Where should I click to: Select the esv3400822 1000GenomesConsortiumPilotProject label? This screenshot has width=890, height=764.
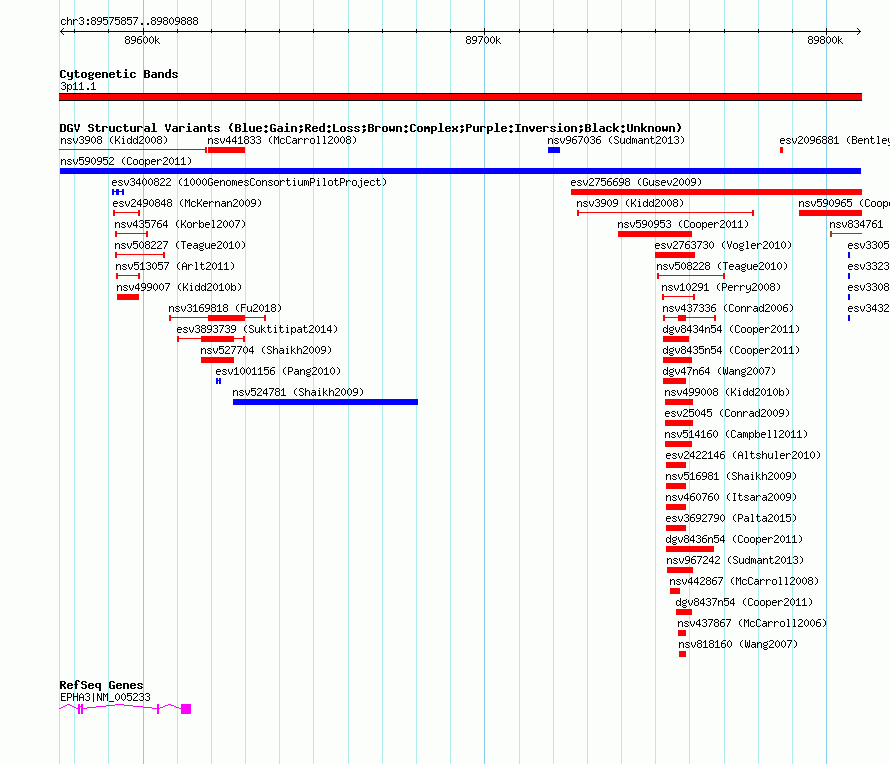(x=249, y=182)
